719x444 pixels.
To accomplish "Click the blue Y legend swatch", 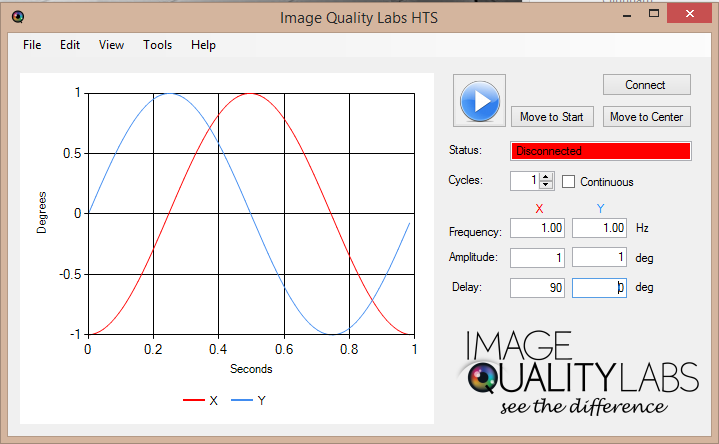I will 242,401.
